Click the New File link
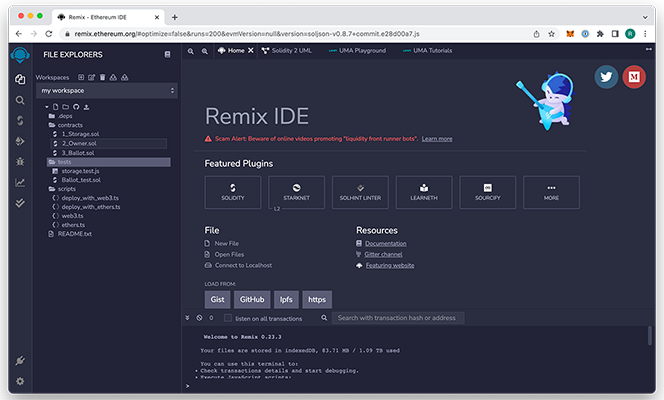664x400 pixels. (227, 243)
